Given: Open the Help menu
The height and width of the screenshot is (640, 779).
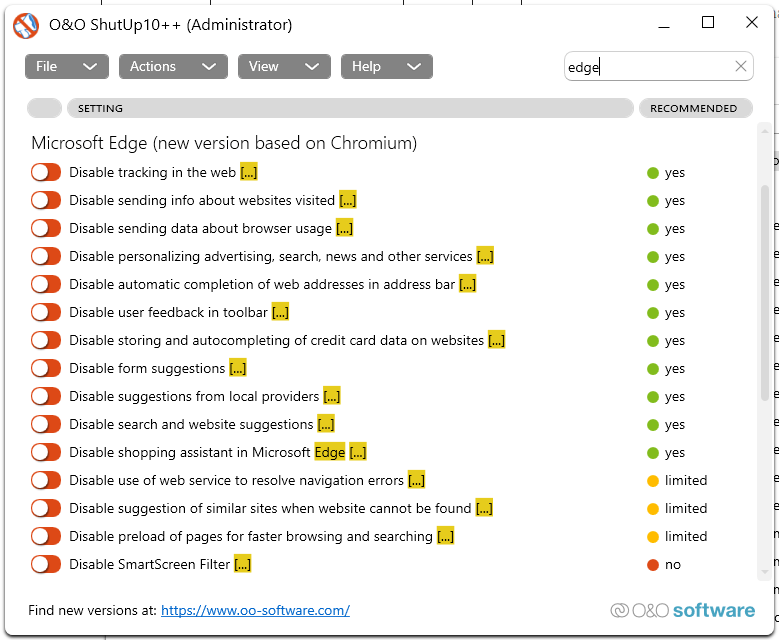Looking at the screenshot, I should point(386,67).
